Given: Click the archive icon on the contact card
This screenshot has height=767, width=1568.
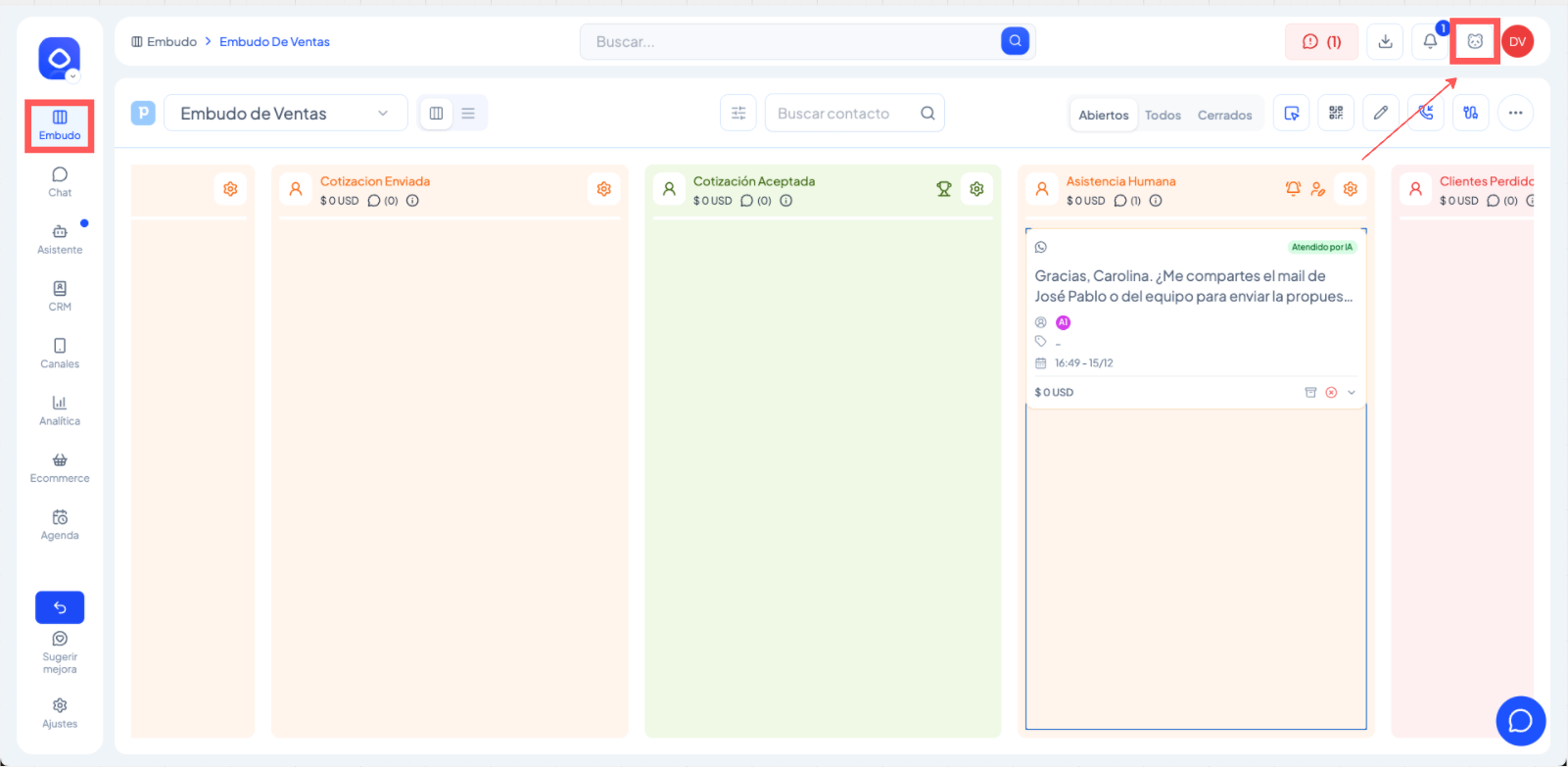Looking at the screenshot, I should [1310, 393].
